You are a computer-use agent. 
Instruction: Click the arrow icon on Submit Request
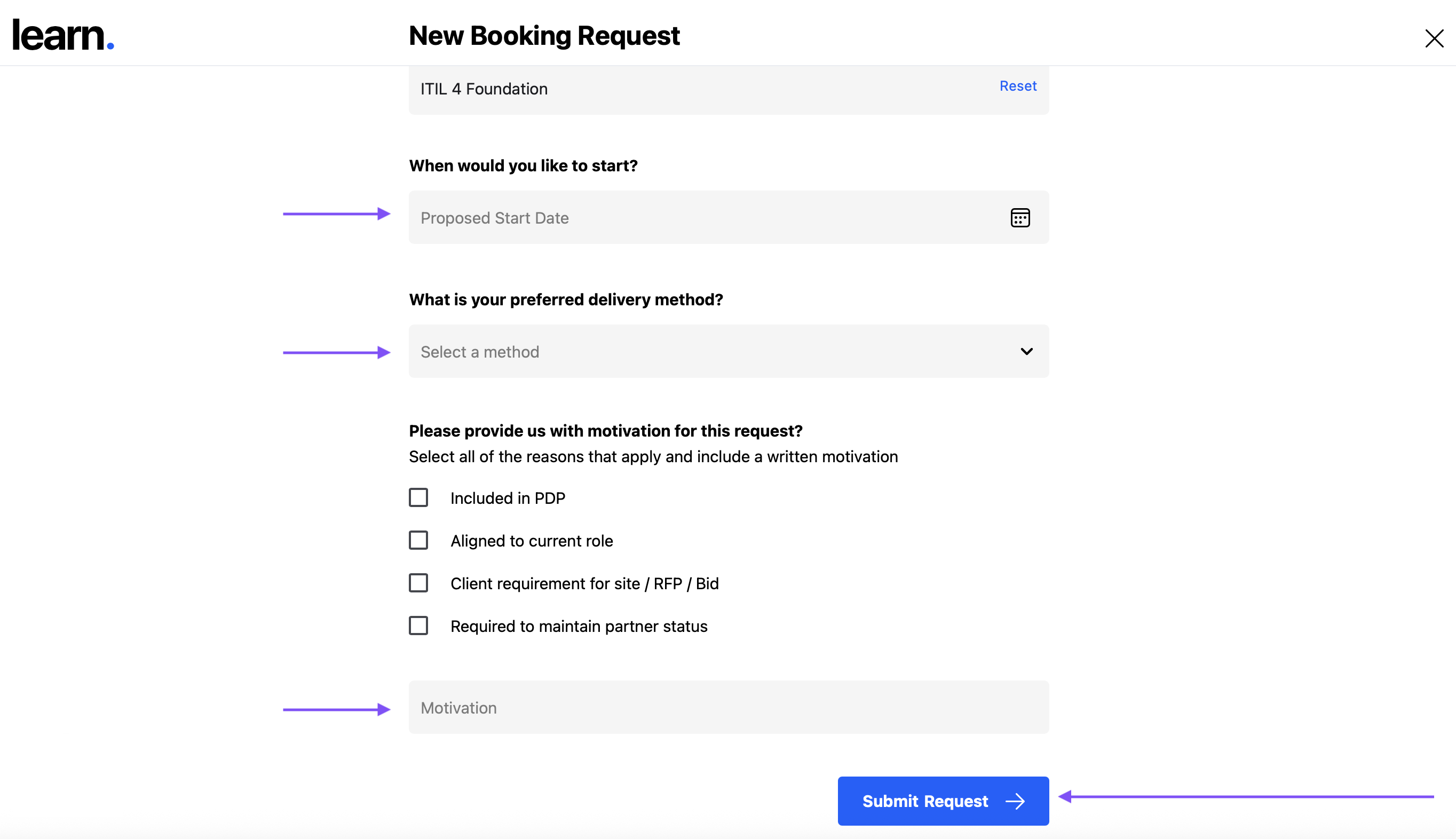click(x=1015, y=801)
